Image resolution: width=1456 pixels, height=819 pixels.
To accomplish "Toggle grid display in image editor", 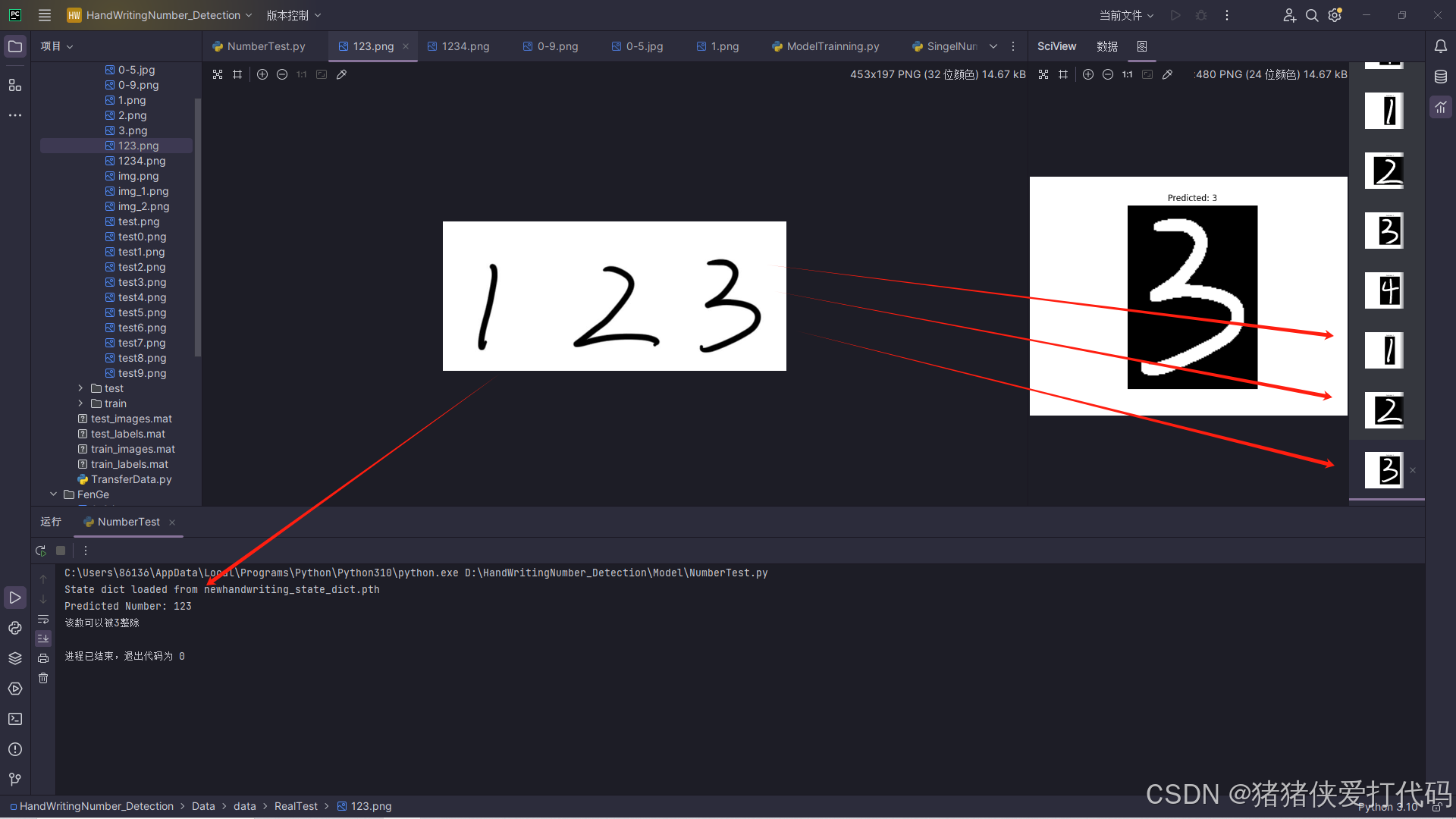I will 237,74.
